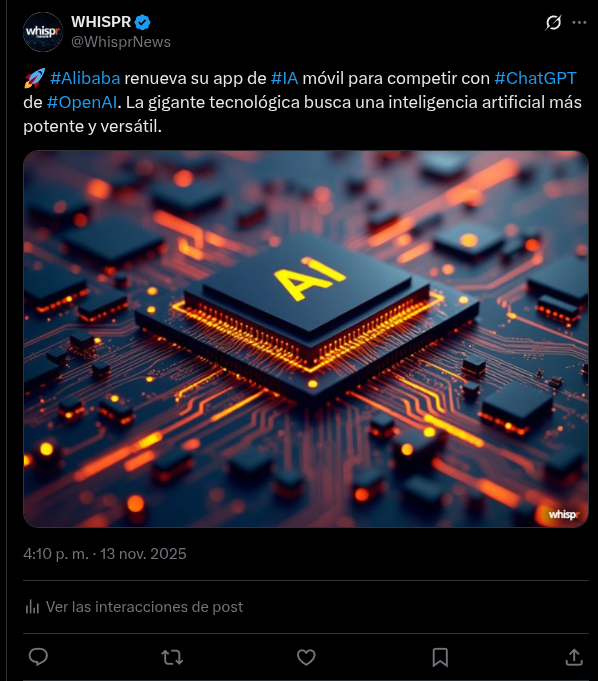Viewport: 598px width, 681px height.
Task: Open the #OpenAI hashtag
Action: [82, 102]
